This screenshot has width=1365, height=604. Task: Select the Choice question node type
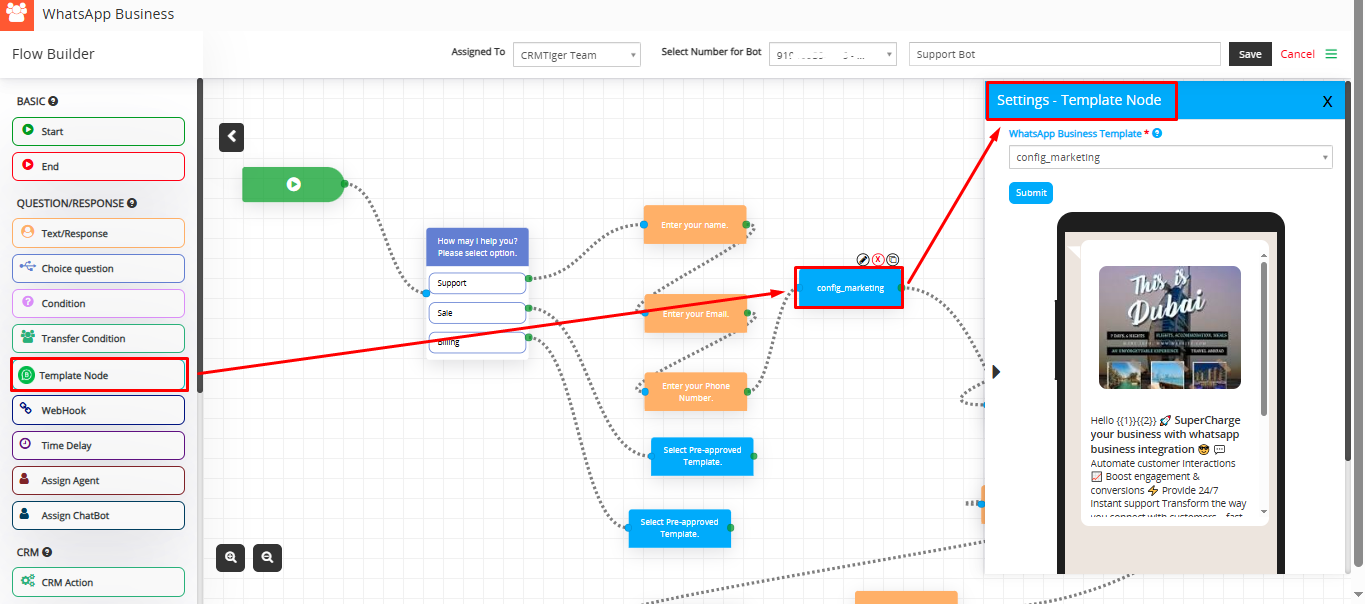98,268
